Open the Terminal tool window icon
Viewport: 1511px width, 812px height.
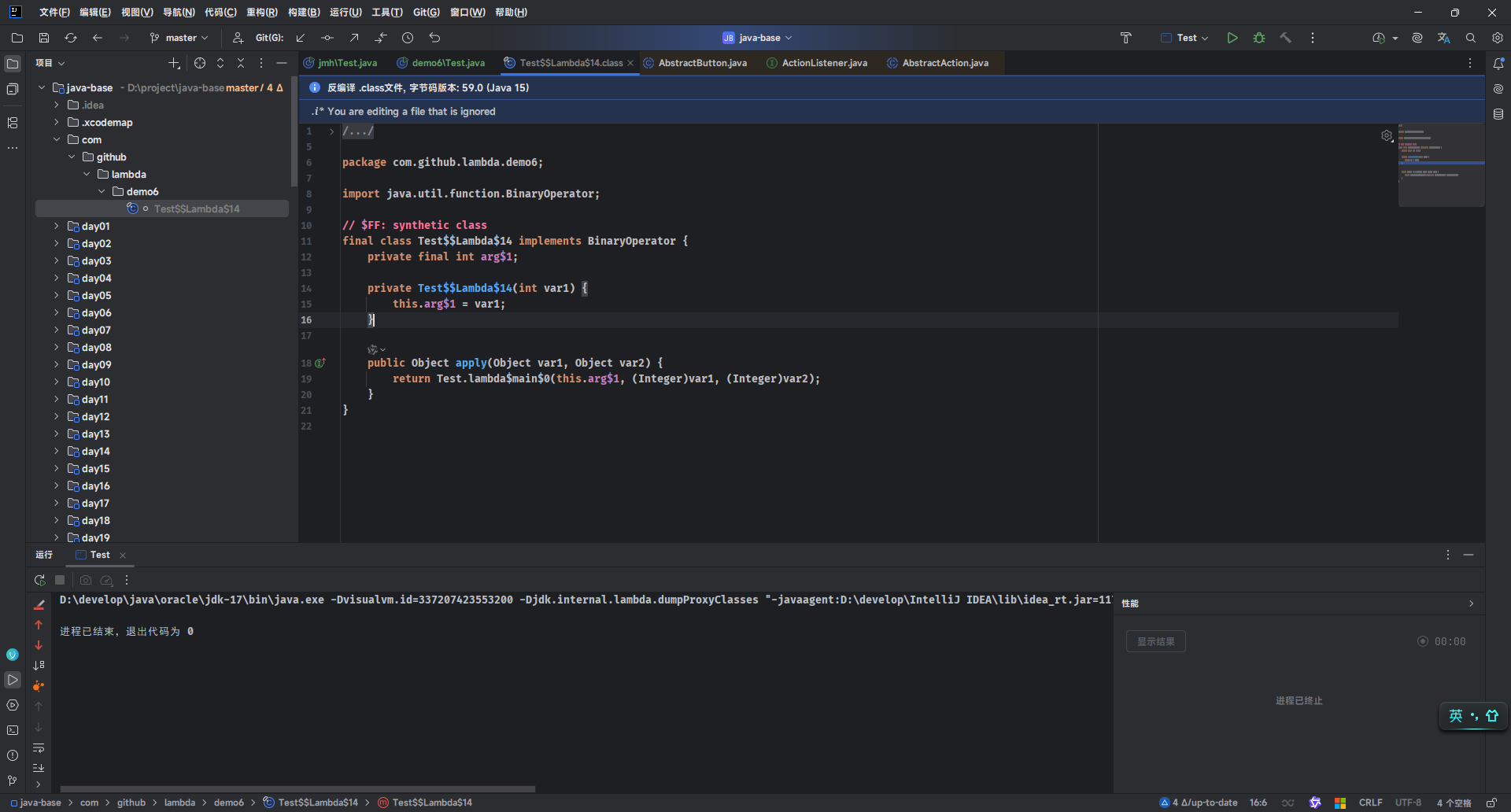point(13,730)
